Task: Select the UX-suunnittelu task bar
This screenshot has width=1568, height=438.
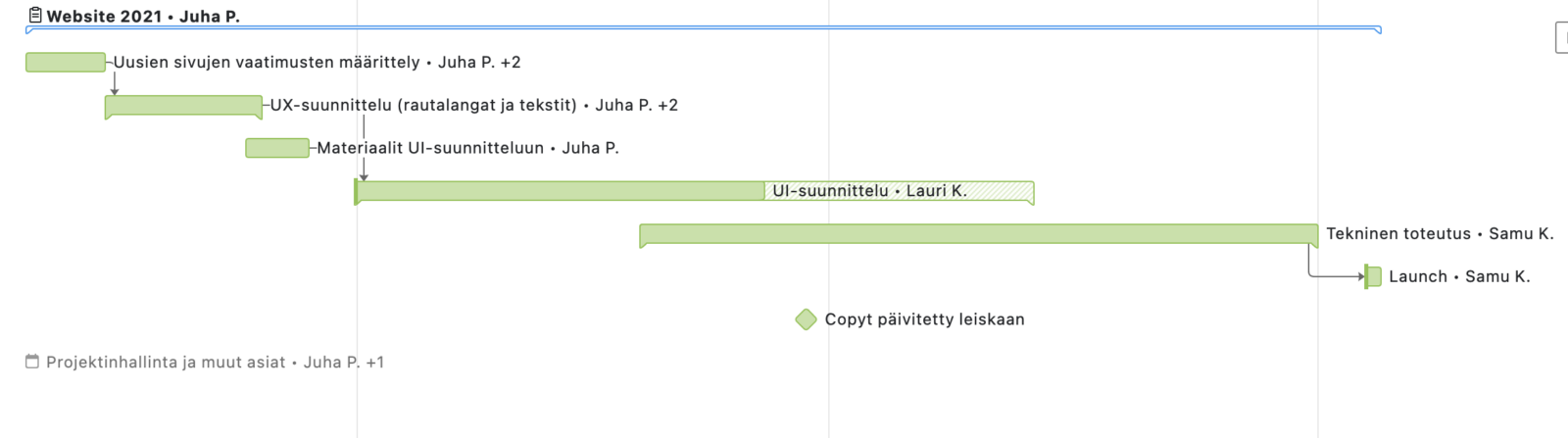Action: click(x=183, y=105)
